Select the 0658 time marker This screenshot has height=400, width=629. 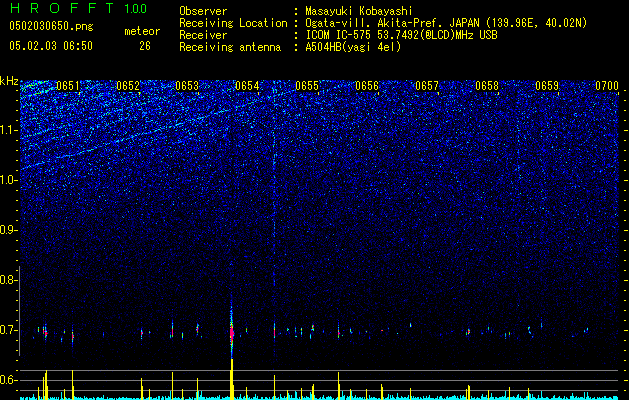click(x=487, y=86)
